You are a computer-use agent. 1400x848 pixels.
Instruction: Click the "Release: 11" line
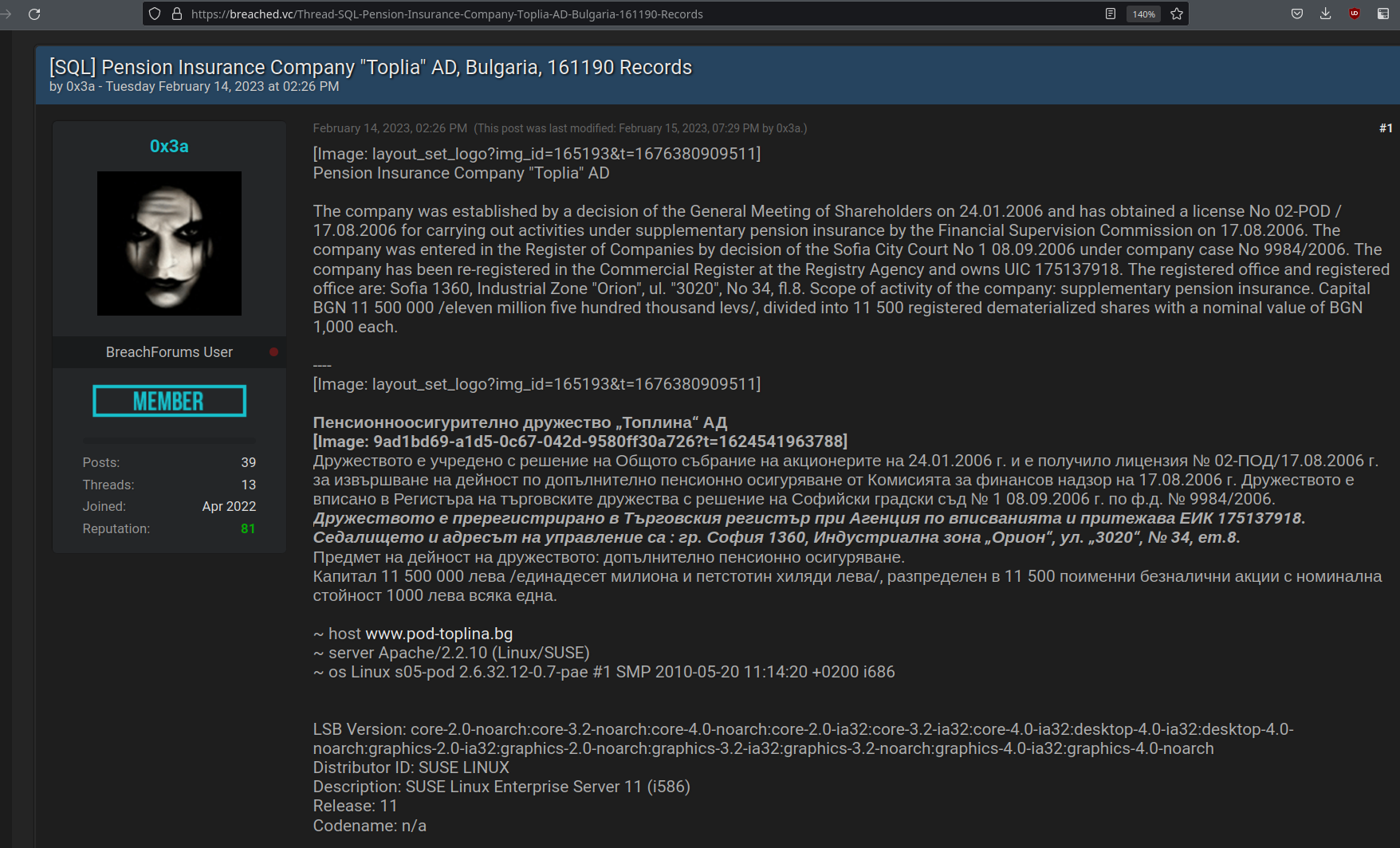click(x=355, y=806)
